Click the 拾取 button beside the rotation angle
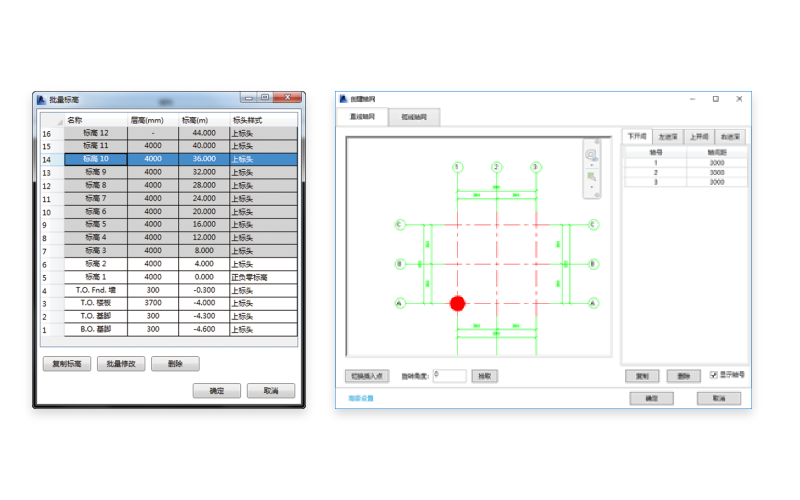The height and width of the screenshot is (500, 800). click(x=485, y=376)
